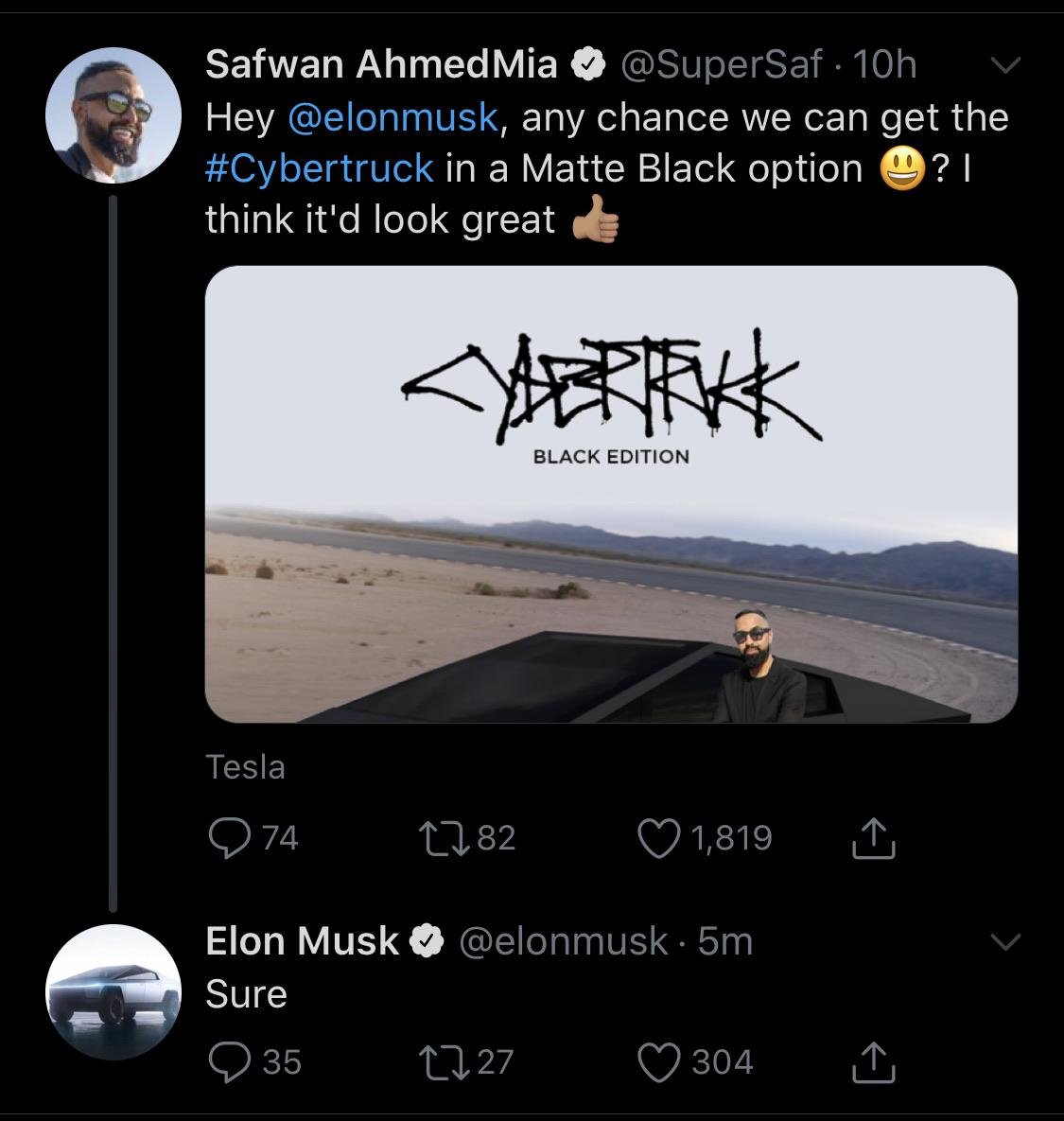Open the Elon Musk display name
The height and width of the screenshot is (1121, 1064).
coord(302,941)
